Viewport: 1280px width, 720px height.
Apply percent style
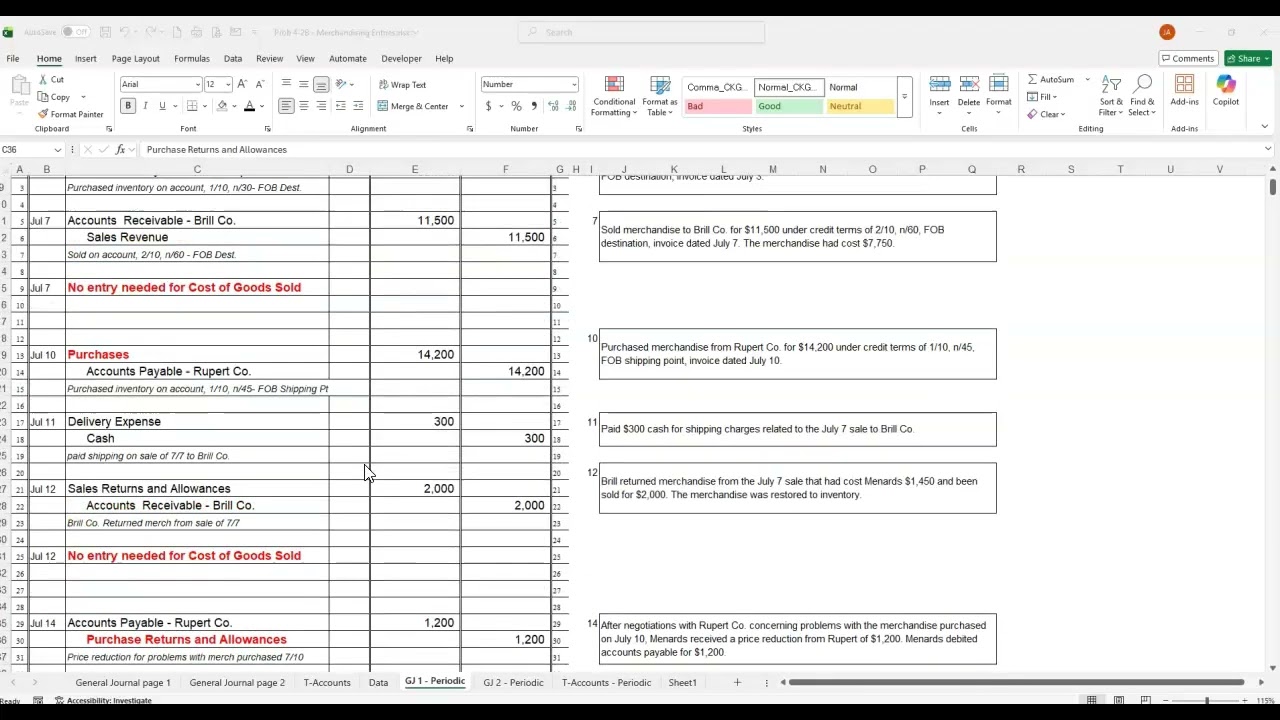[x=516, y=106]
